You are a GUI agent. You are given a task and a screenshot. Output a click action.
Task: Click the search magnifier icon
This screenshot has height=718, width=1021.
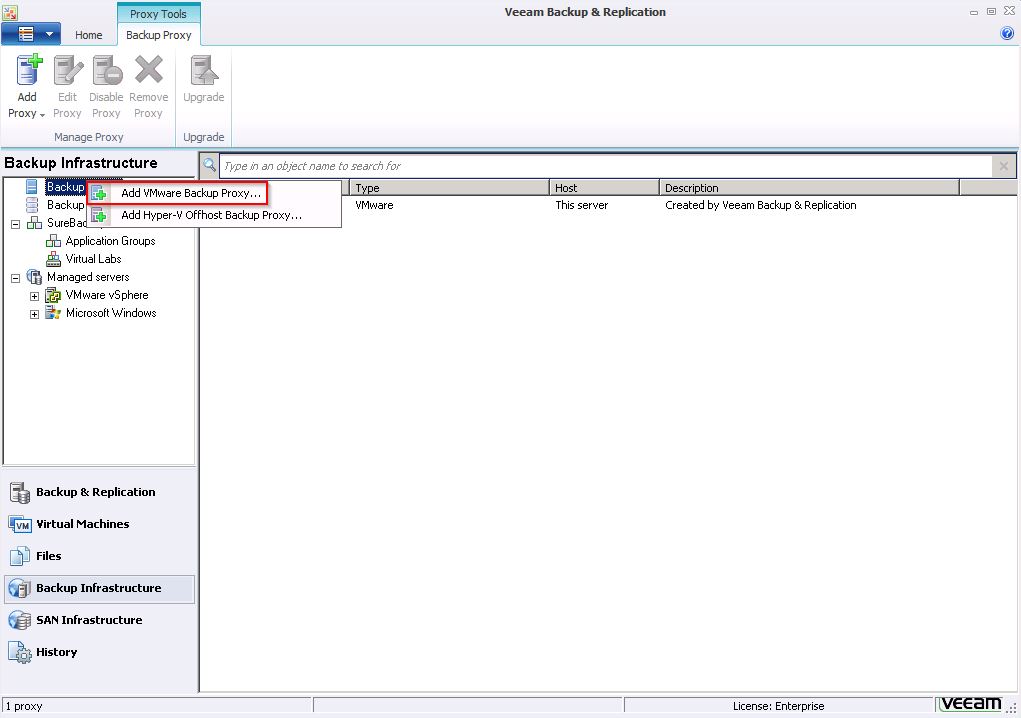[x=209, y=165]
